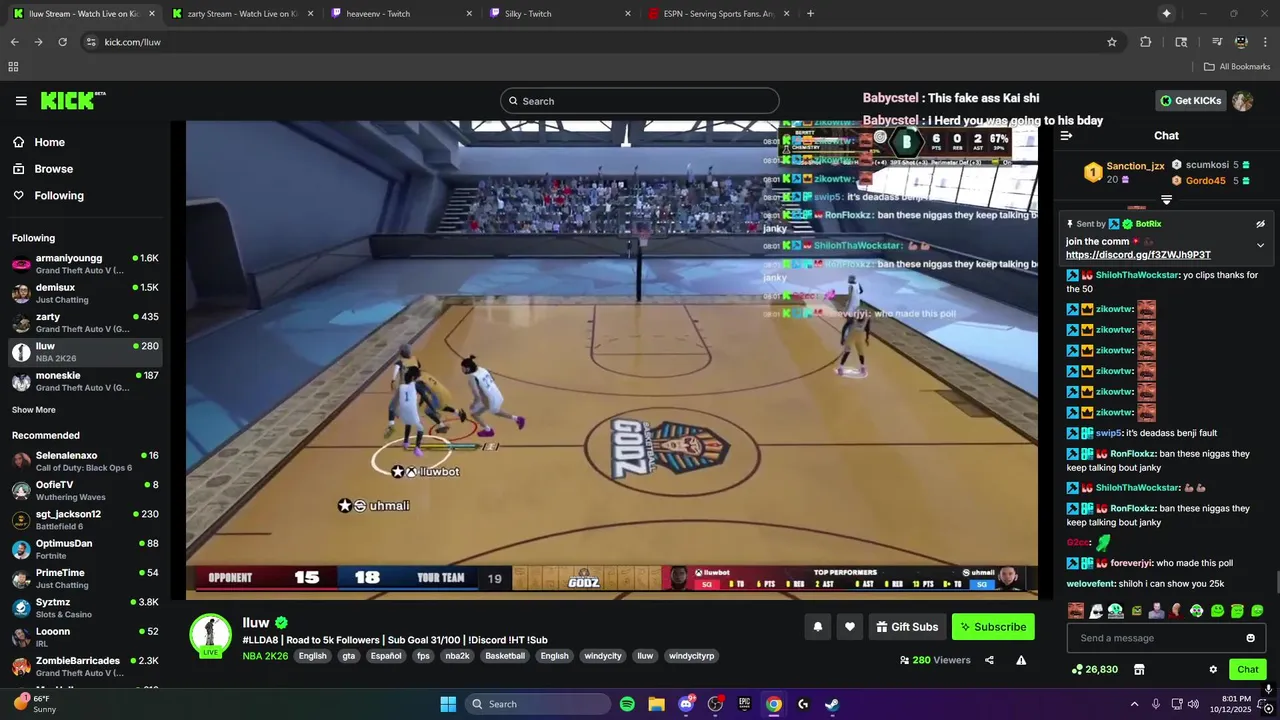The height and width of the screenshot is (720, 1280).
Task: Open File Explorer from the taskbar
Action: [x=656, y=704]
